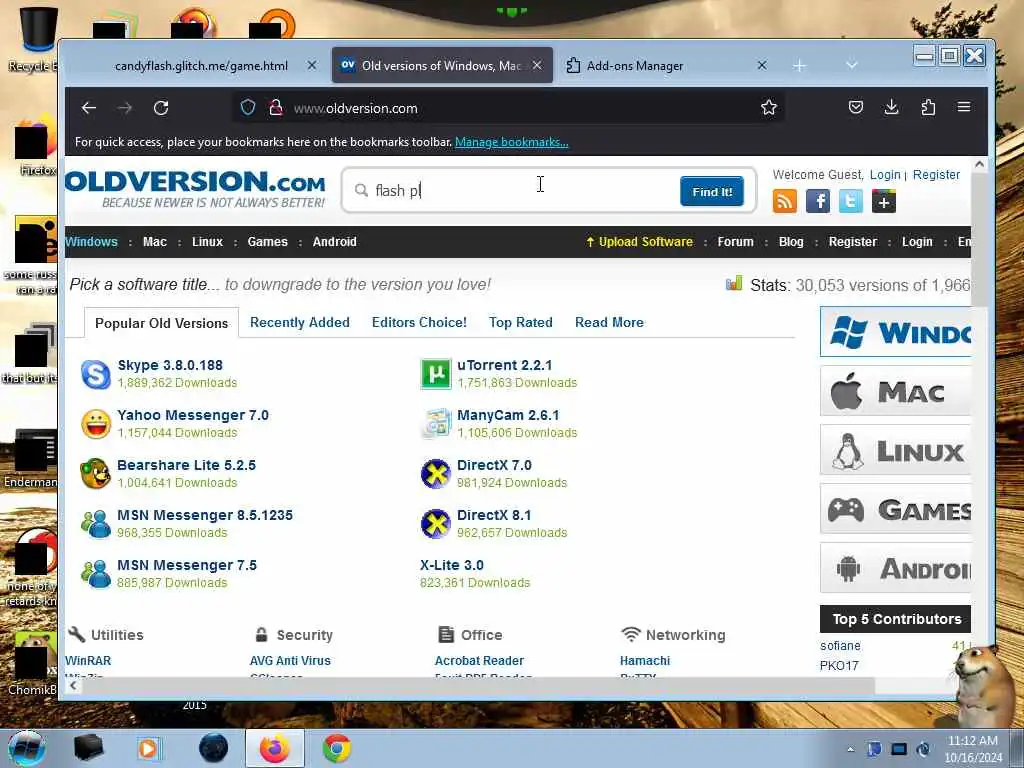Screen dimensions: 1024x768
Task: Select Linux in the navigation bar
Action: click(x=207, y=242)
